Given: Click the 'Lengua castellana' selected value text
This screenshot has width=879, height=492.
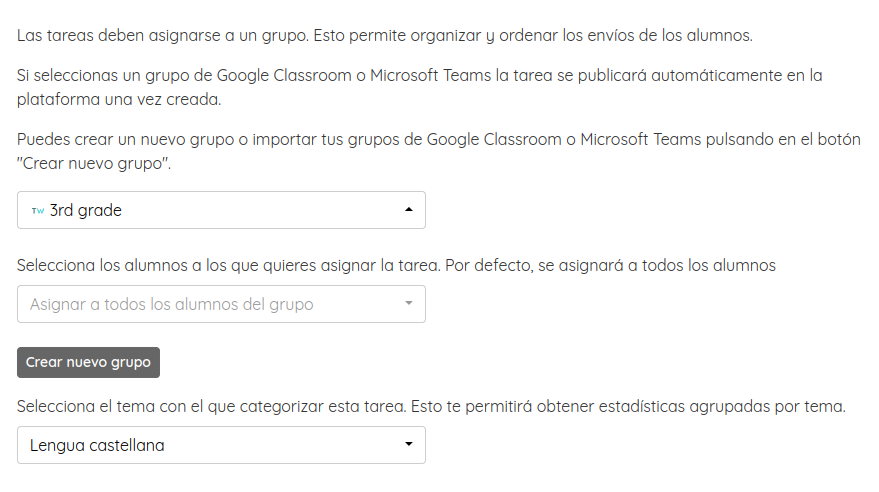Looking at the screenshot, I should 97,445.
